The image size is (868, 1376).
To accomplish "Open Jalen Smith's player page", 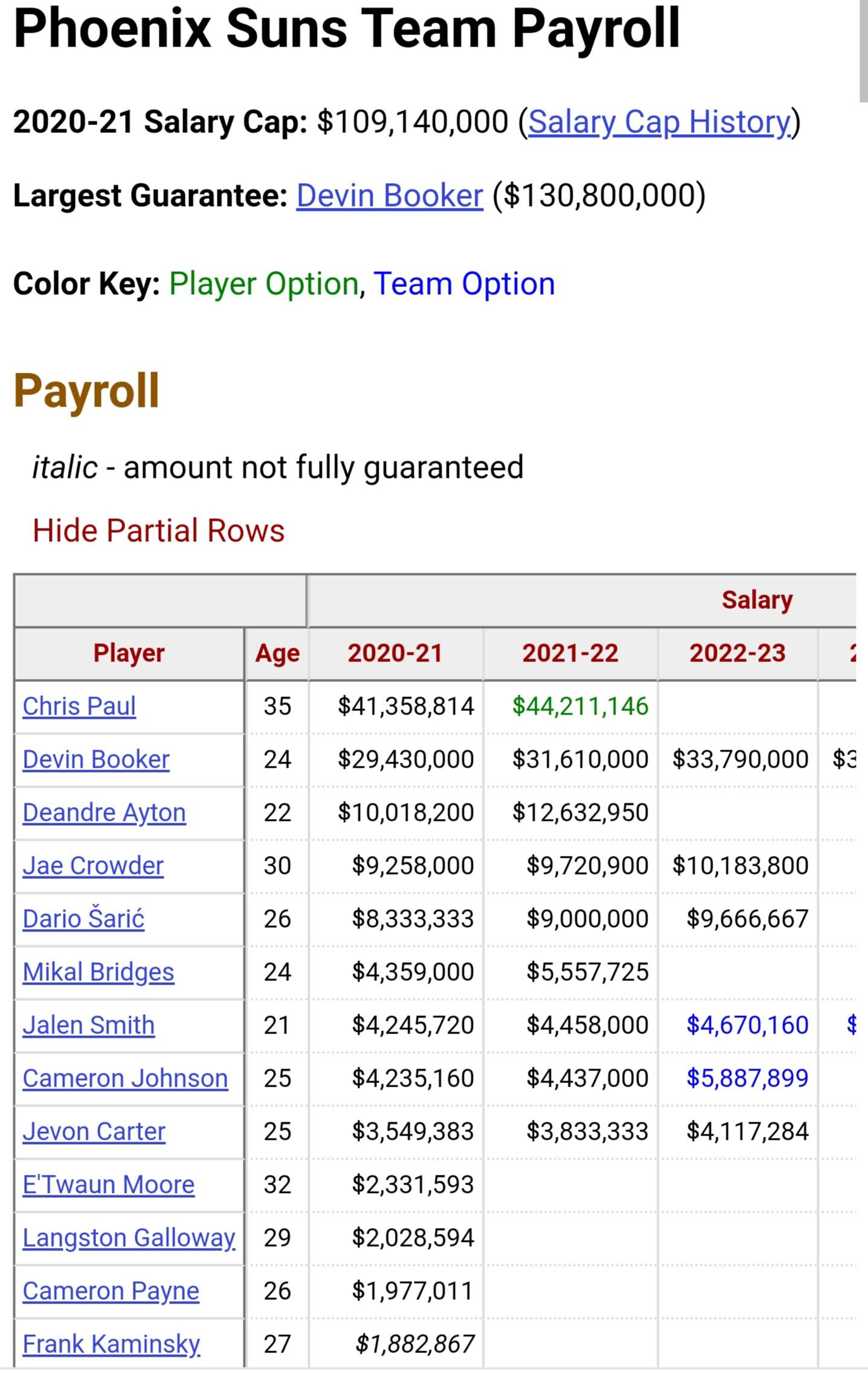I will [x=89, y=1025].
